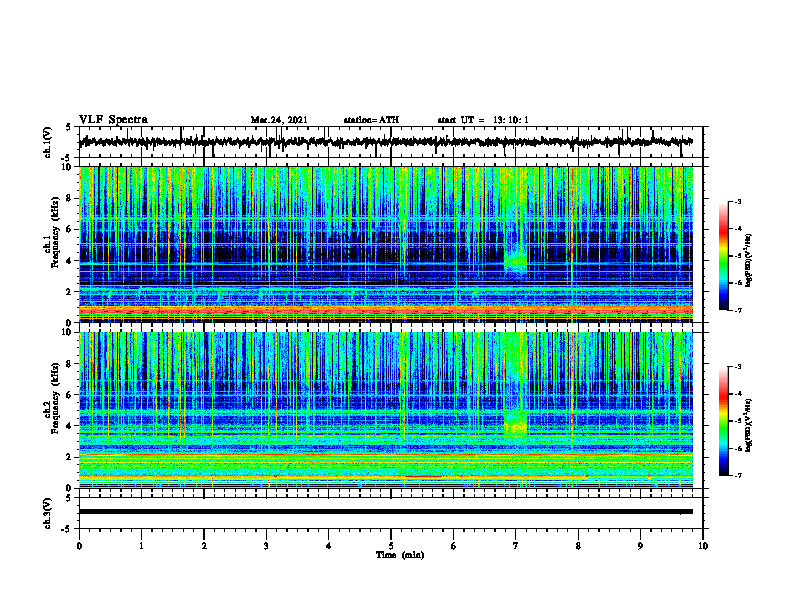The height and width of the screenshot is (612, 792).
Task: Click time axis tick label "7"
Action: click(516, 546)
